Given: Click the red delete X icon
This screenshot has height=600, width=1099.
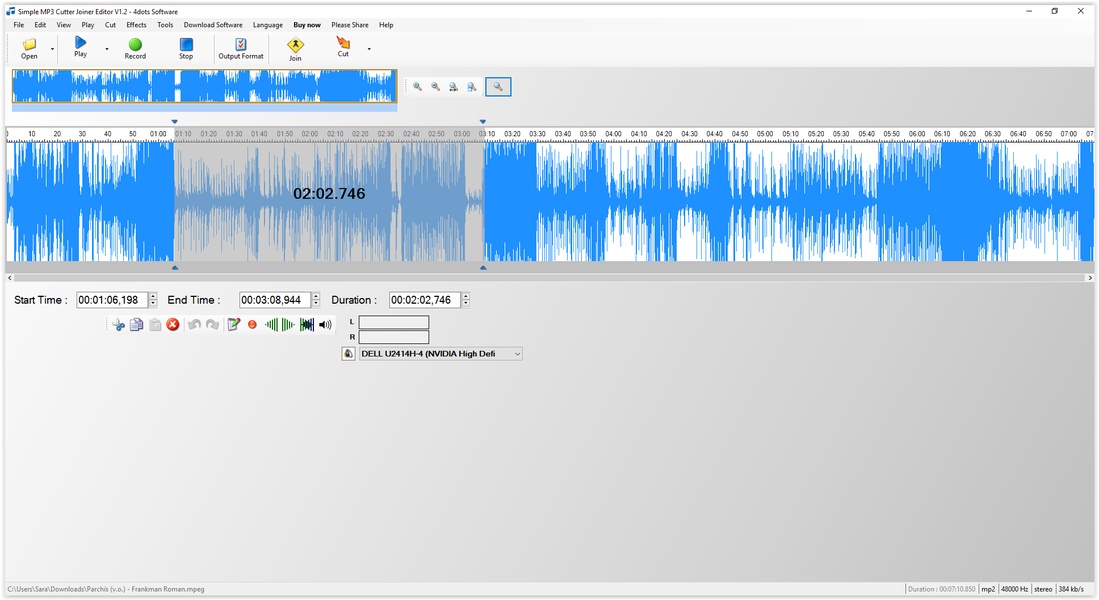Looking at the screenshot, I should pyautogui.click(x=173, y=325).
